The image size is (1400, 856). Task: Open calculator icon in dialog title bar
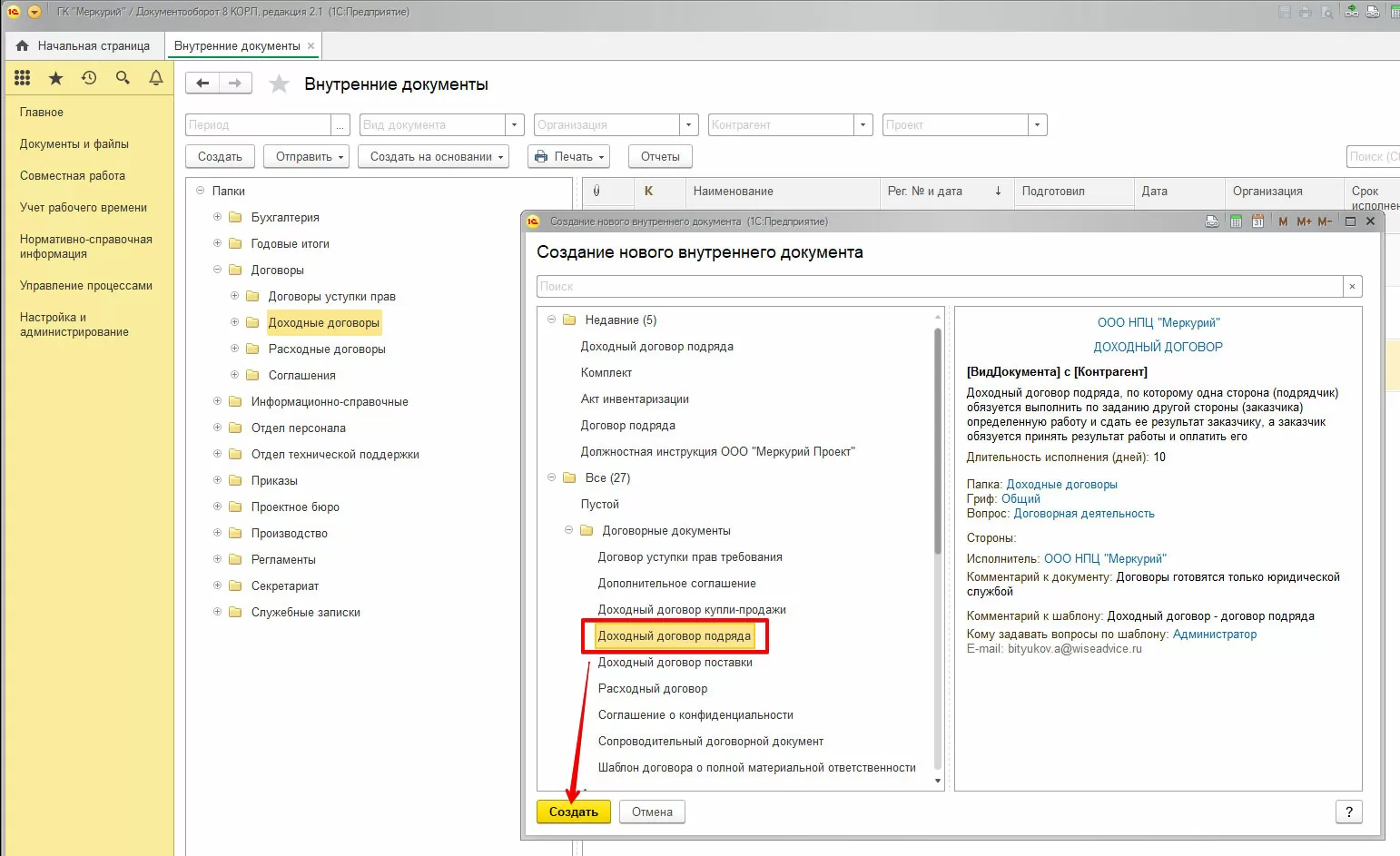click(x=1236, y=221)
